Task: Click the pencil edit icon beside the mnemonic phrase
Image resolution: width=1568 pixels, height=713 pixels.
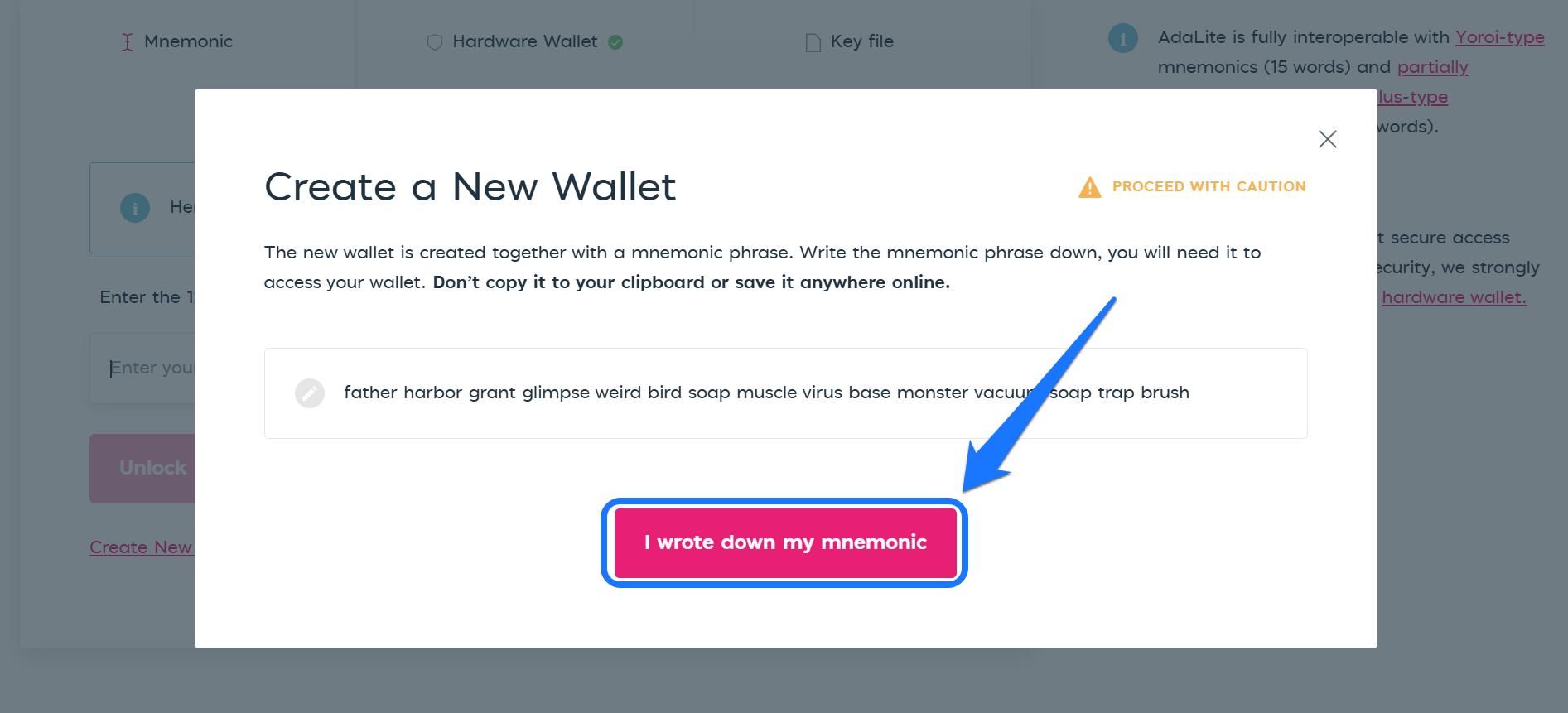Action: 309,393
